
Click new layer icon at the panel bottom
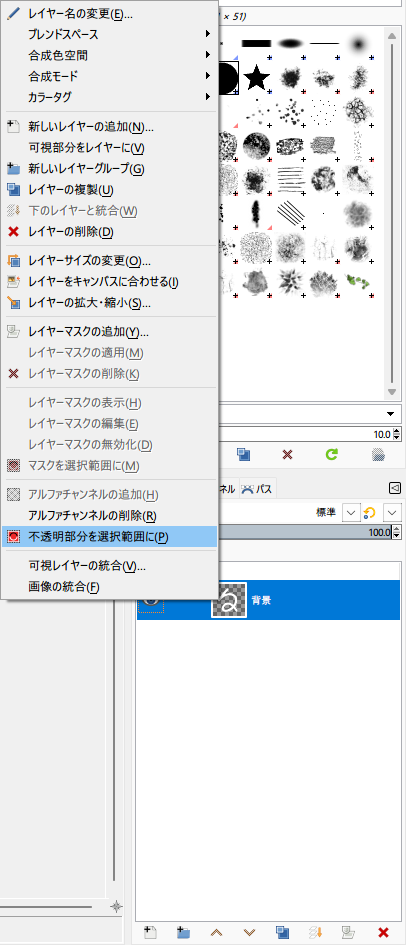(150, 932)
